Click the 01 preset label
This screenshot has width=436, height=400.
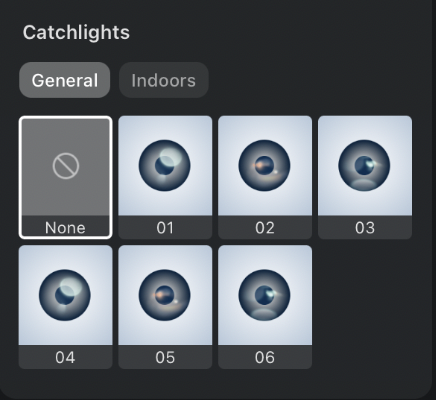pos(165,228)
